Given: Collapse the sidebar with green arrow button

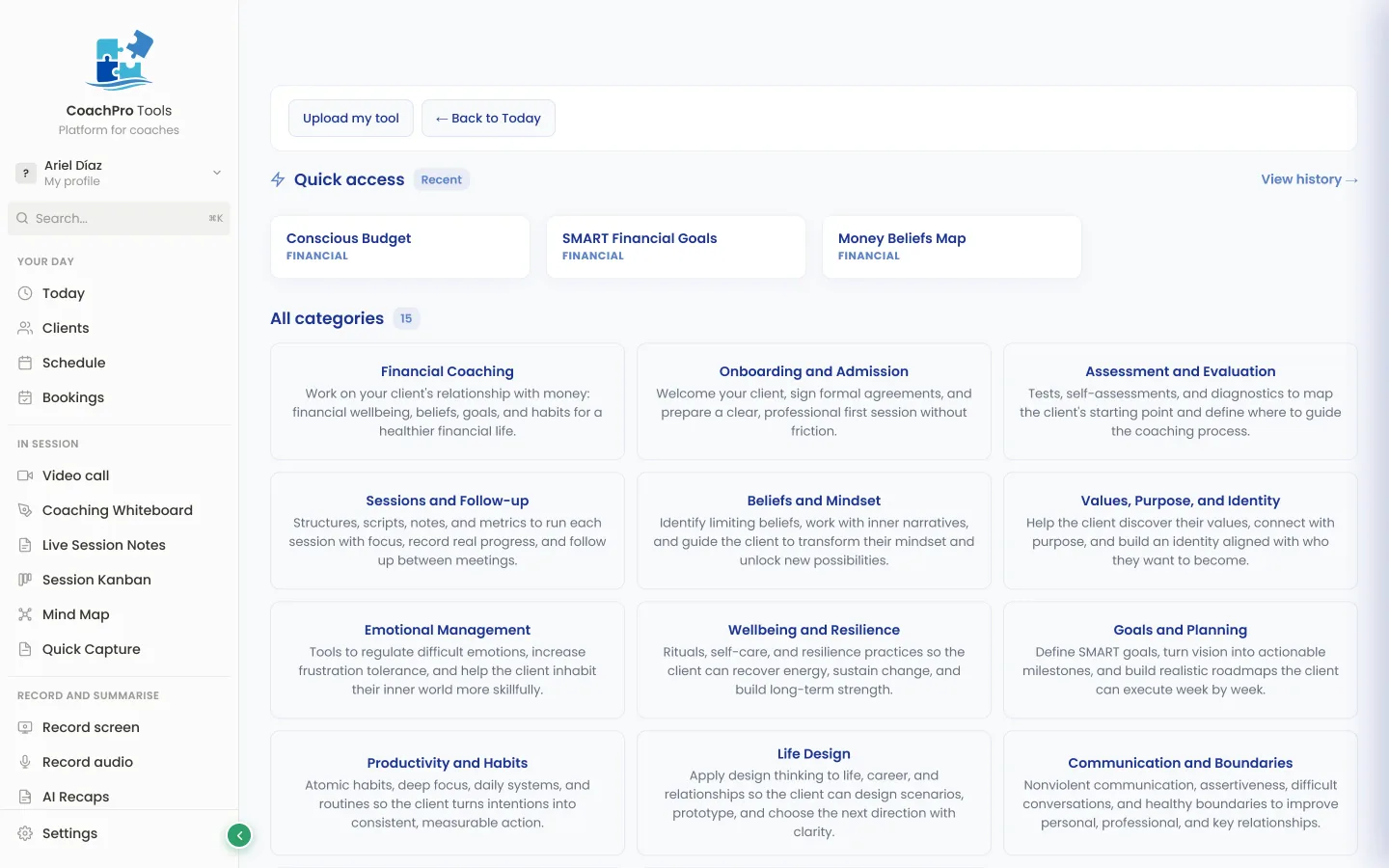Looking at the screenshot, I should click(239, 835).
